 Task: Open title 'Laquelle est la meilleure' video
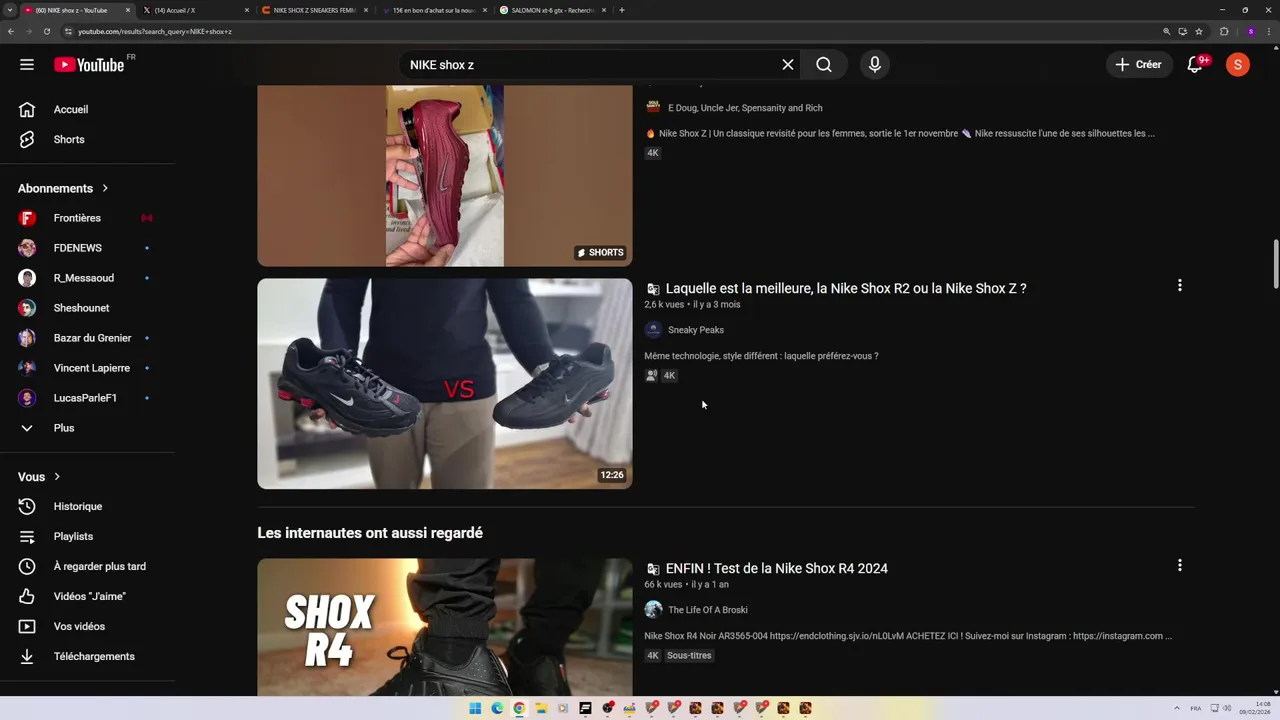pos(846,288)
